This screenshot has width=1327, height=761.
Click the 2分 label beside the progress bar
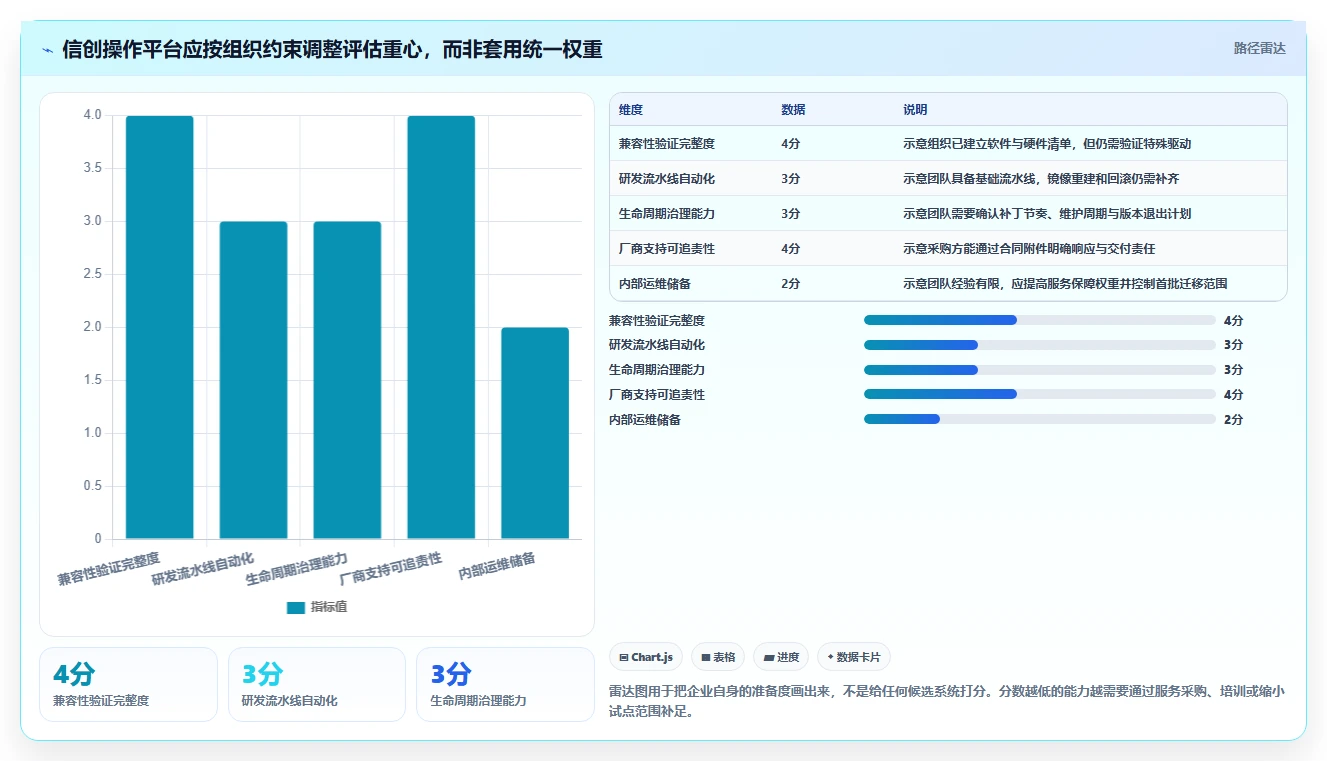point(1233,420)
